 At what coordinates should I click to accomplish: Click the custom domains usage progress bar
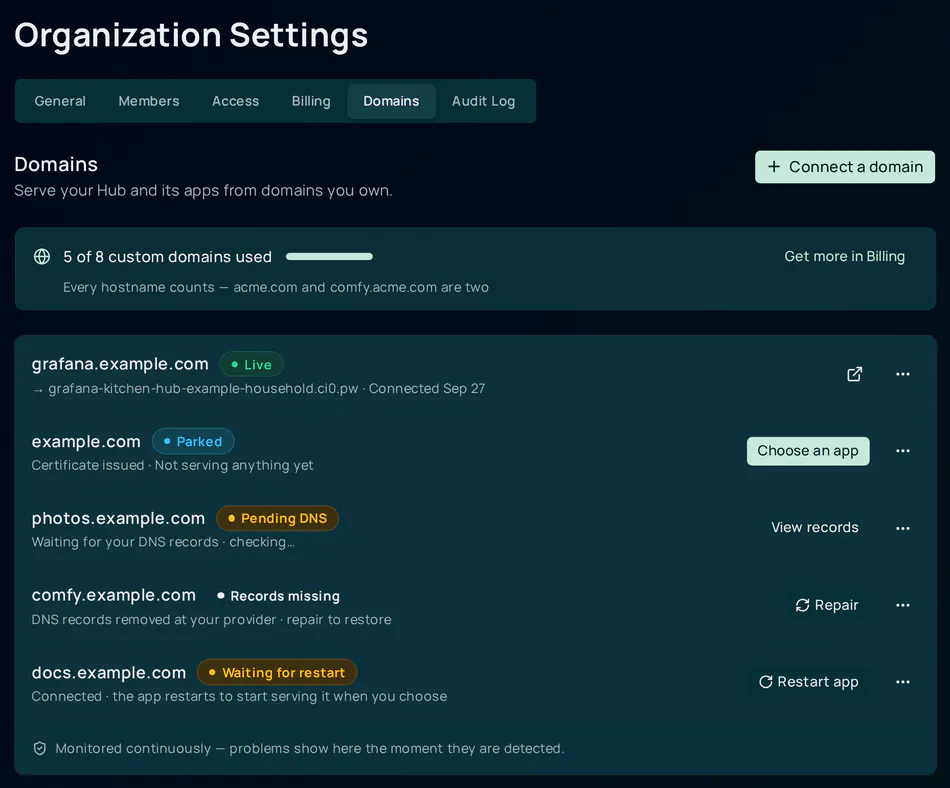click(x=329, y=257)
